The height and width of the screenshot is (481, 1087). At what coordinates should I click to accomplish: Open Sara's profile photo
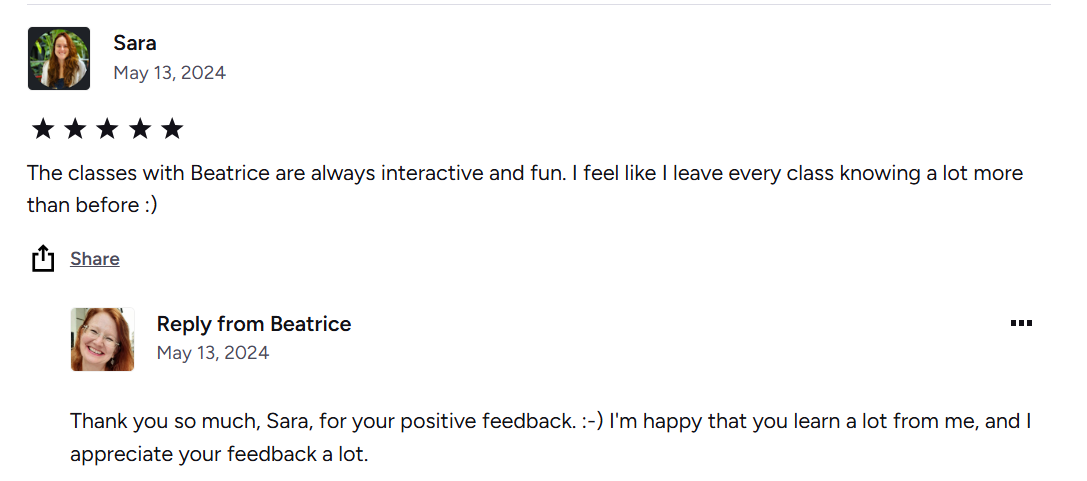[x=59, y=58]
